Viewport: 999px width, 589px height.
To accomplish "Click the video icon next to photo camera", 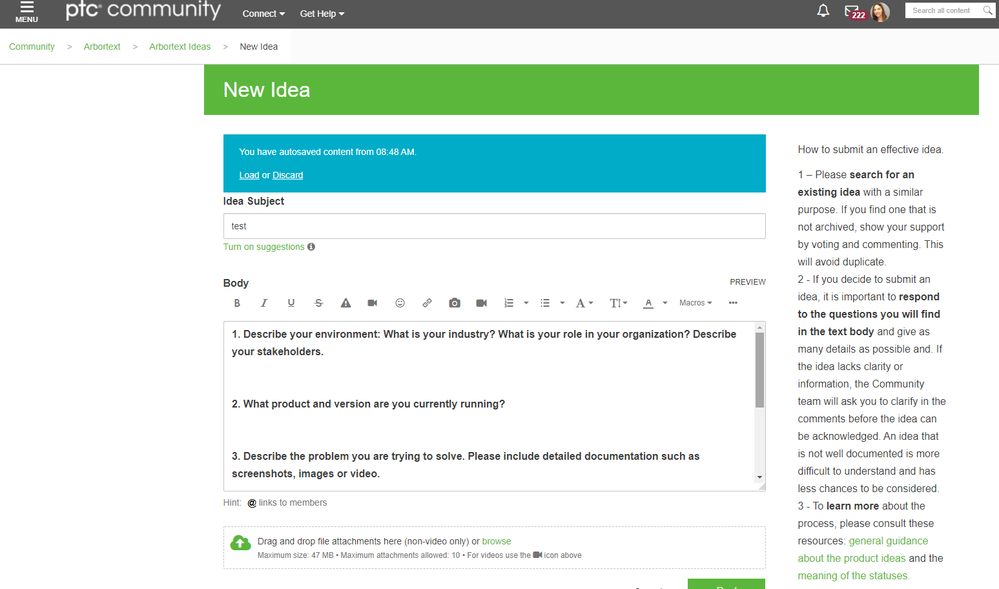I will pyautogui.click(x=482, y=303).
